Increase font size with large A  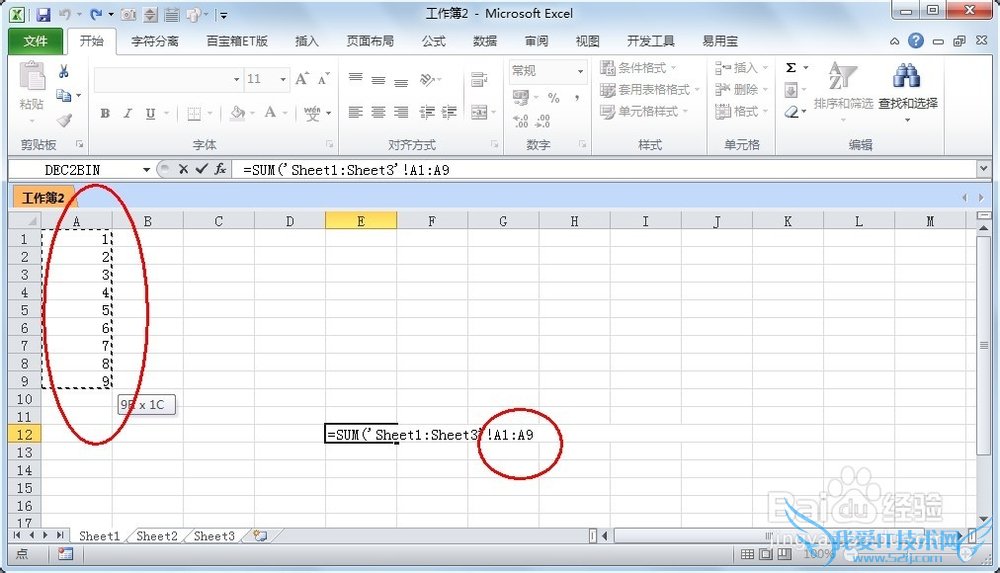(302, 79)
